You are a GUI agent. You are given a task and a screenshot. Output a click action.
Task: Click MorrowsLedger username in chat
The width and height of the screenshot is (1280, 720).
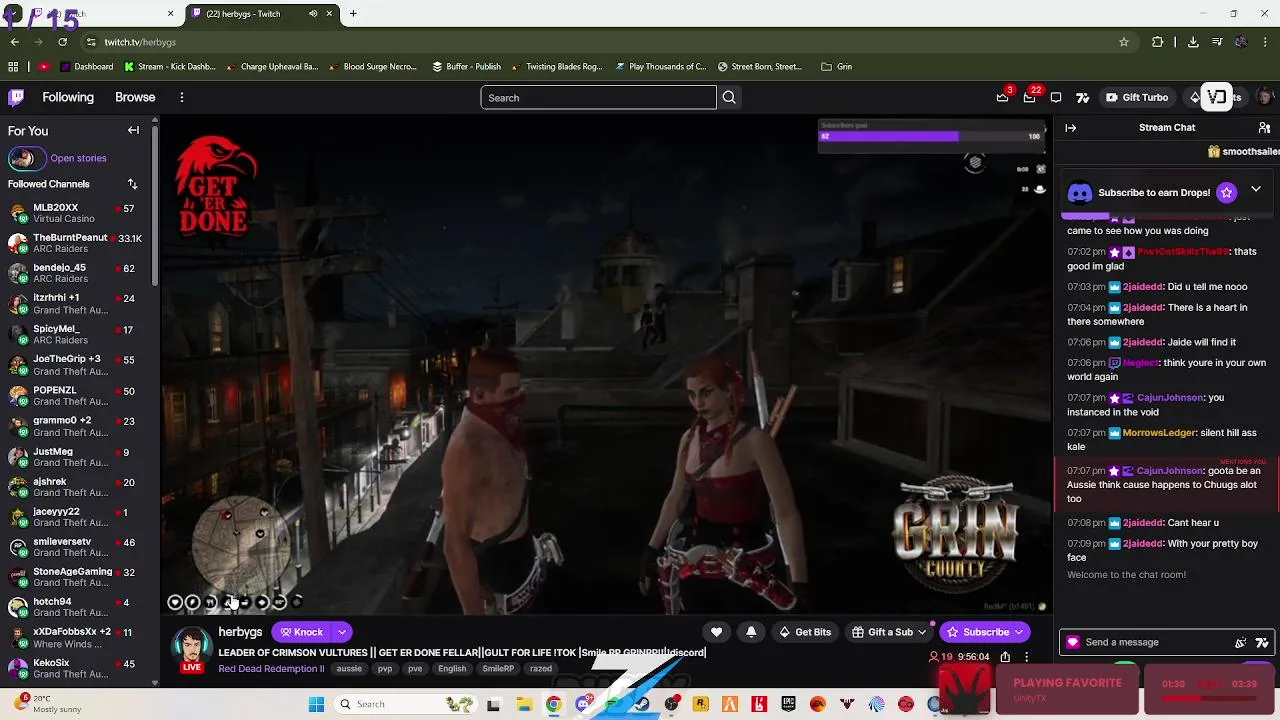click(1158, 433)
